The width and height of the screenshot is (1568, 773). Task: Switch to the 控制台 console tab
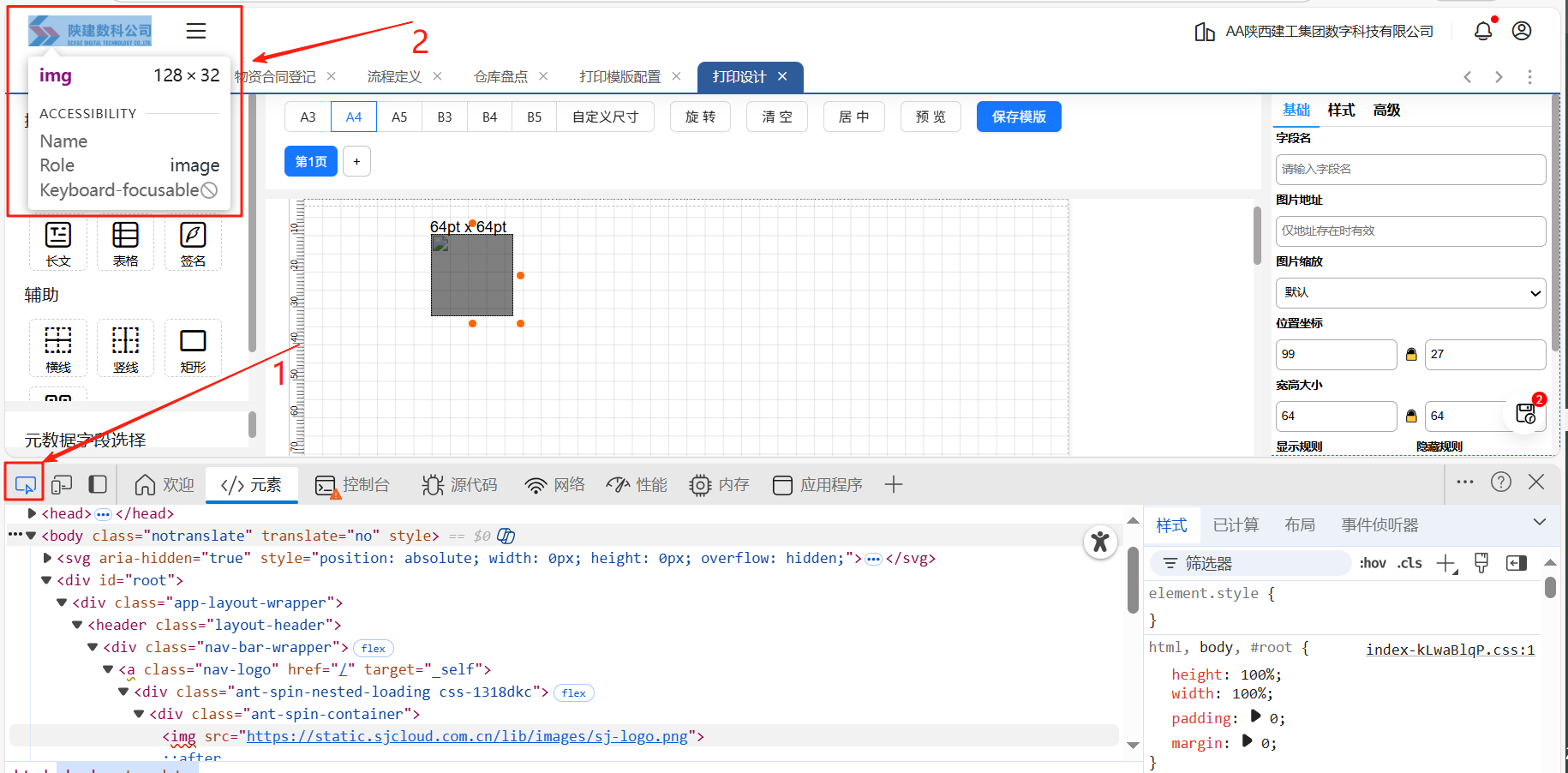(x=353, y=485)
